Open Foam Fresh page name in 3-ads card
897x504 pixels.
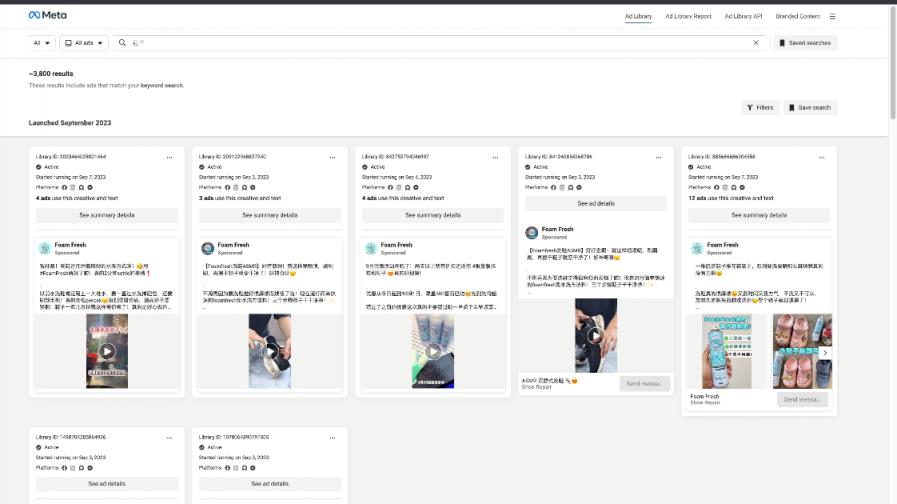tap(233, 245)
